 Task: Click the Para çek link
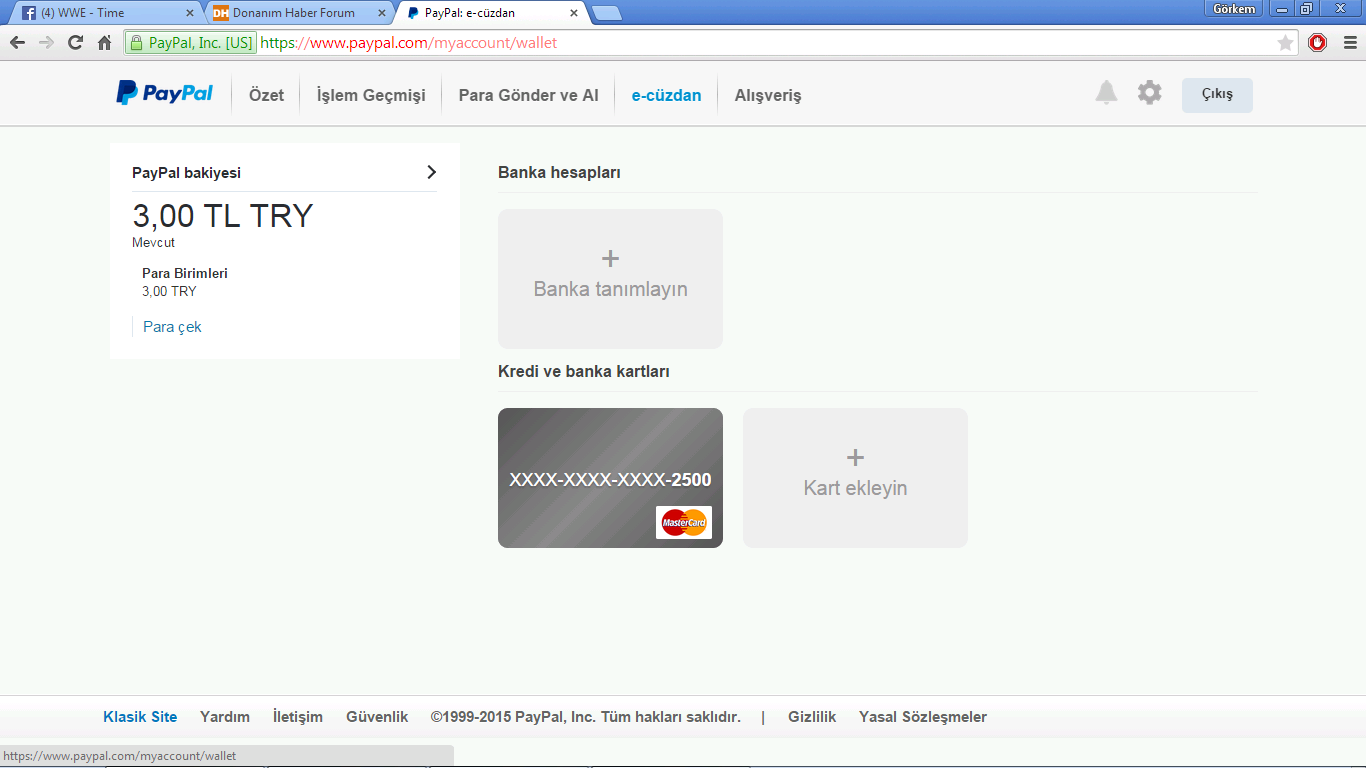tap(172, 327)
